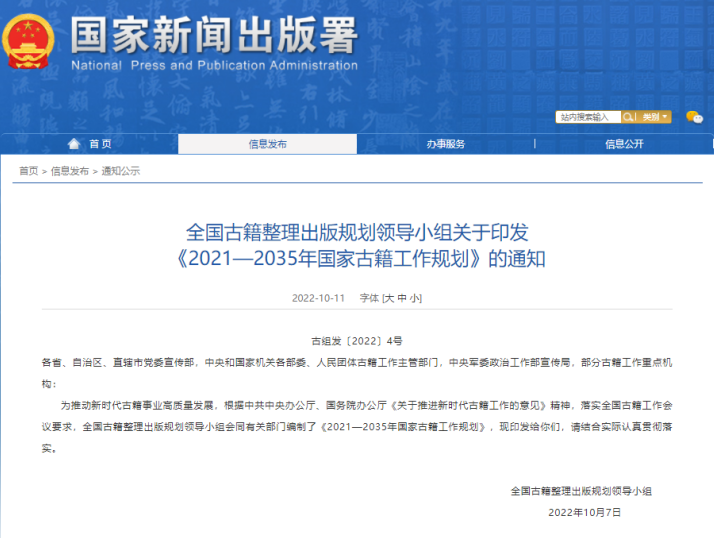The height and width of the screenshot is (538, 714).
Task: Click the national emblem logo
Action: [28, 41]
